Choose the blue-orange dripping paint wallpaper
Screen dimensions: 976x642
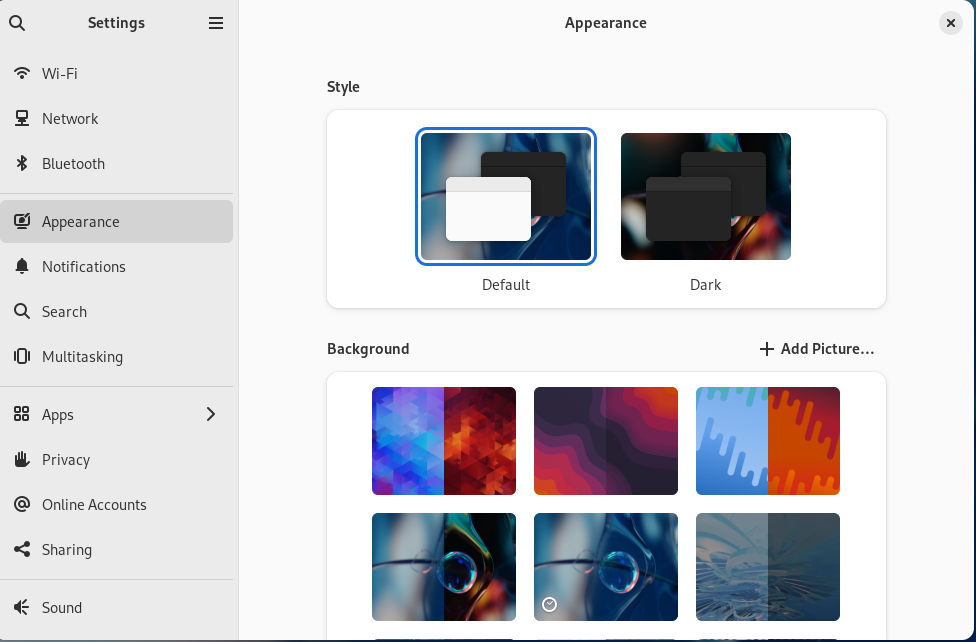(767, 441)
